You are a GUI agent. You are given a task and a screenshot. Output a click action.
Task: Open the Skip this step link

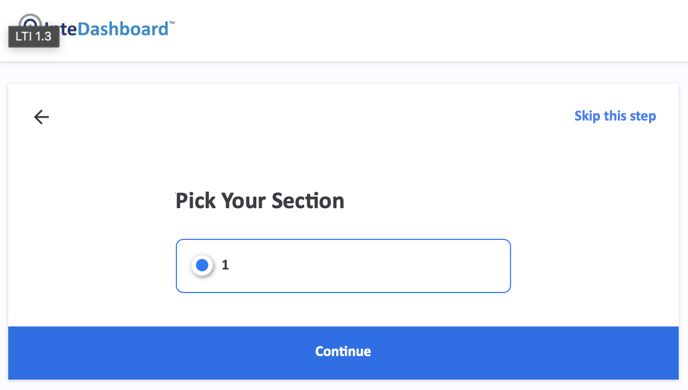(x=615, y=116)
